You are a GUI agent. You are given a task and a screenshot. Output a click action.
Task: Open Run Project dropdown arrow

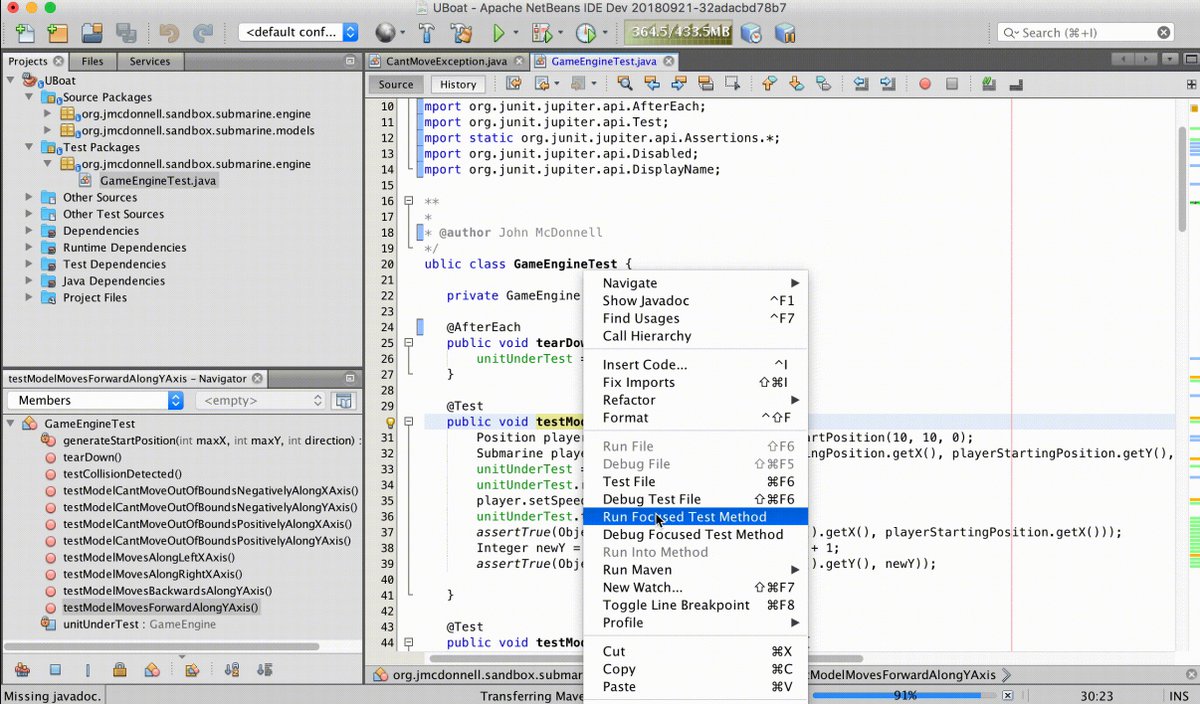click(x=517, y=33)
